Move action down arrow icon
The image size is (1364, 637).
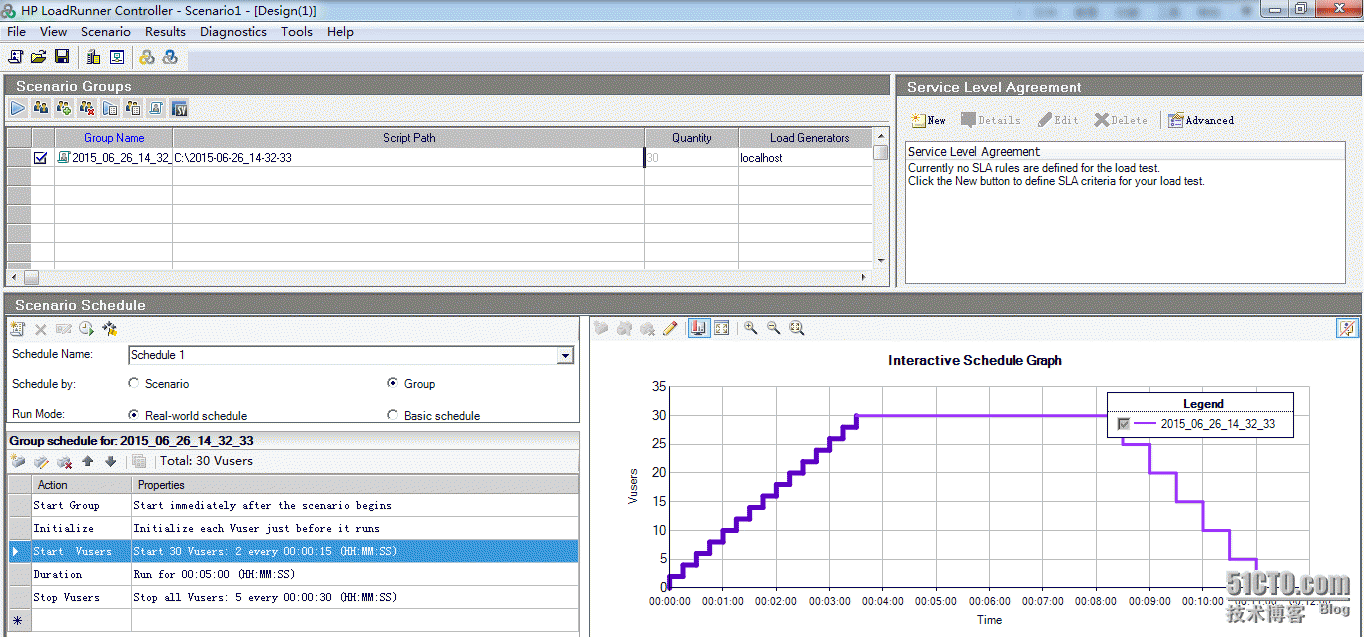coord(110,461)
